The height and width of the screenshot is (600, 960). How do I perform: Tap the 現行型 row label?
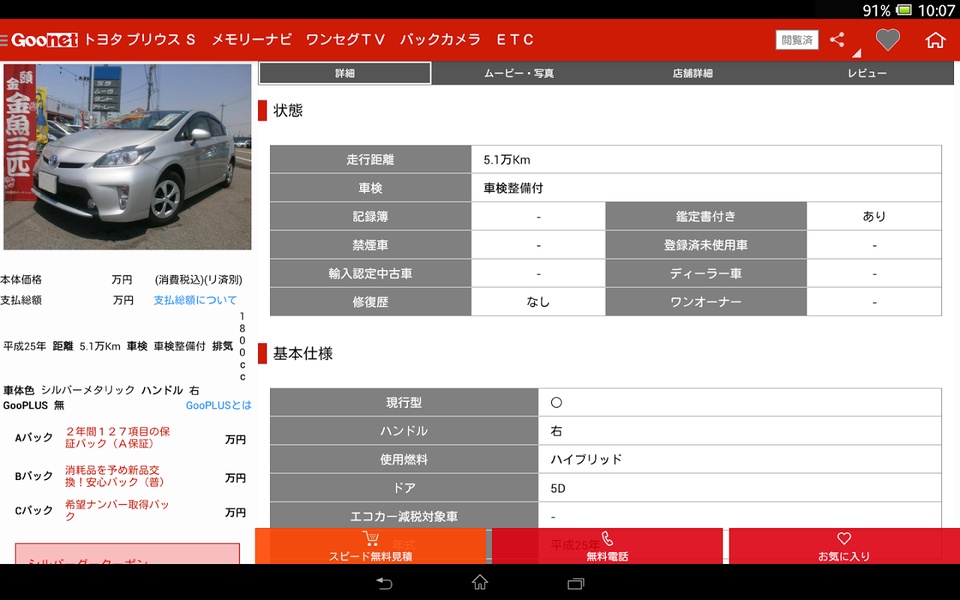[x=404, y=402]
